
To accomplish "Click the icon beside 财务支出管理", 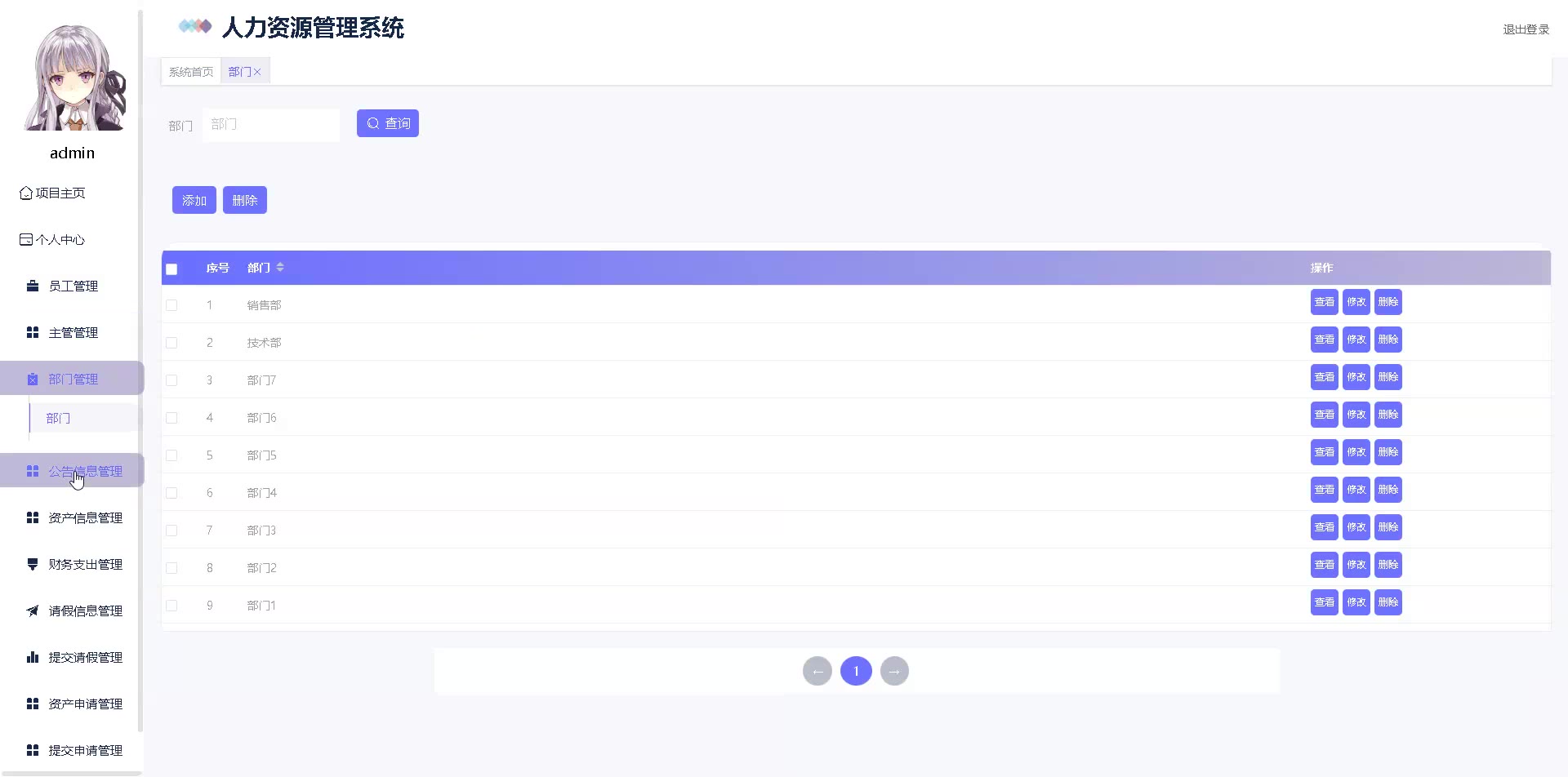I will coord(33,564).
